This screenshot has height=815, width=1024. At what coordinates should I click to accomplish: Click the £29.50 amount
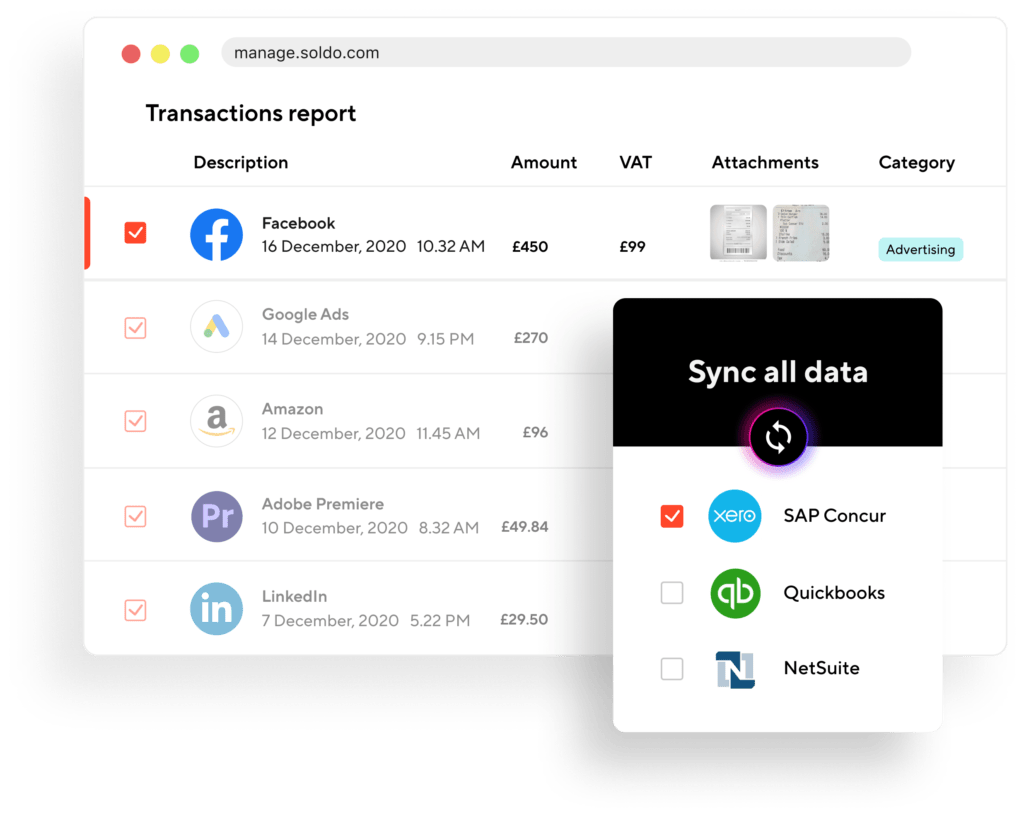click(524, 620)
